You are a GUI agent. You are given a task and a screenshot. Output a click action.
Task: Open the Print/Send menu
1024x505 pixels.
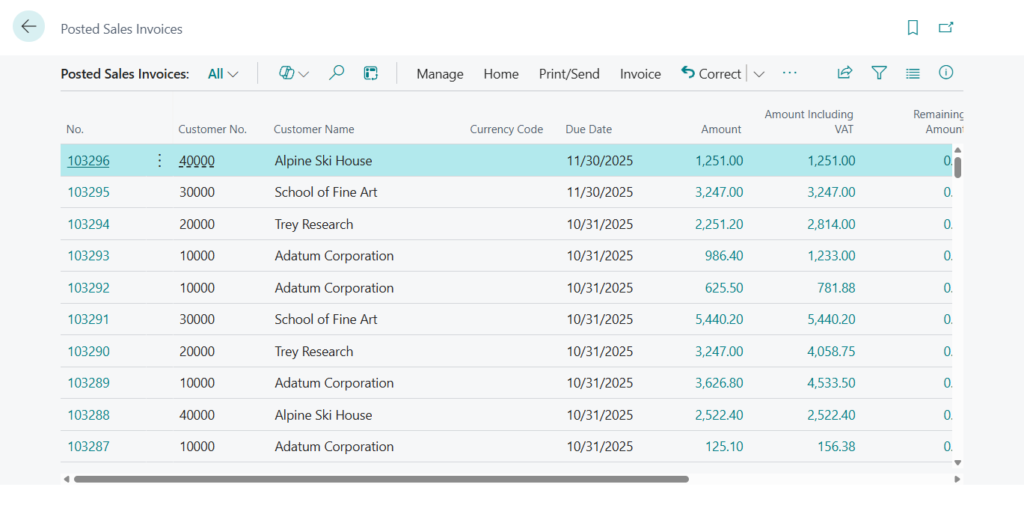coord(569,74)
